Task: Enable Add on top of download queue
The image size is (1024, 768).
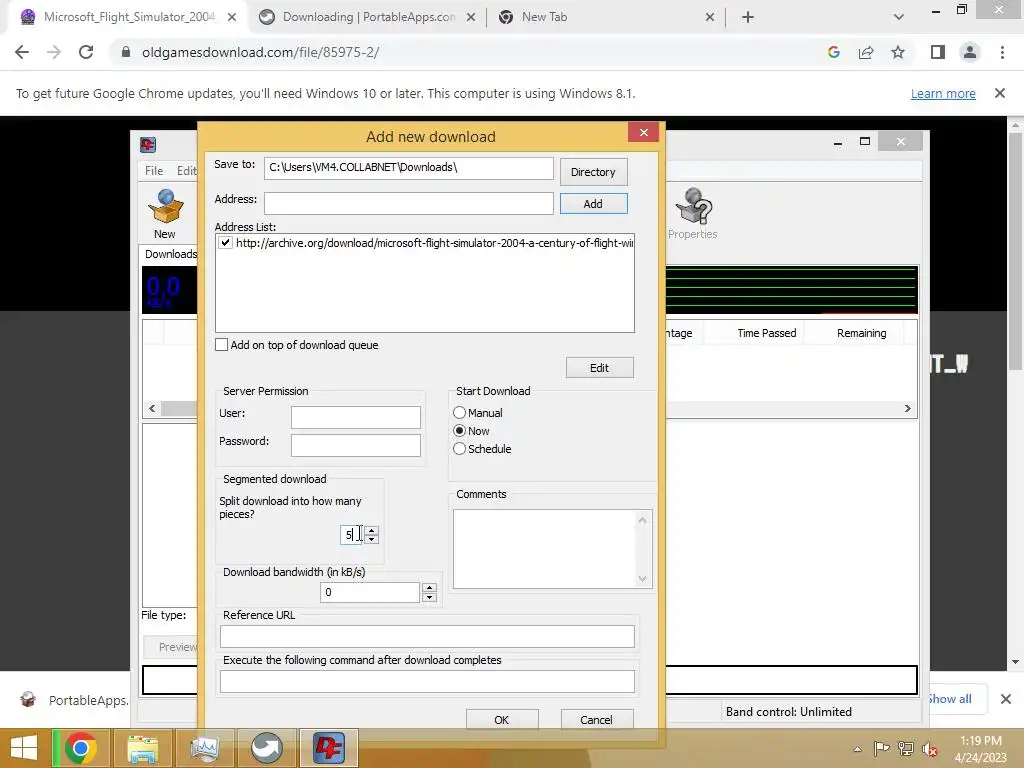Action: 222,345
